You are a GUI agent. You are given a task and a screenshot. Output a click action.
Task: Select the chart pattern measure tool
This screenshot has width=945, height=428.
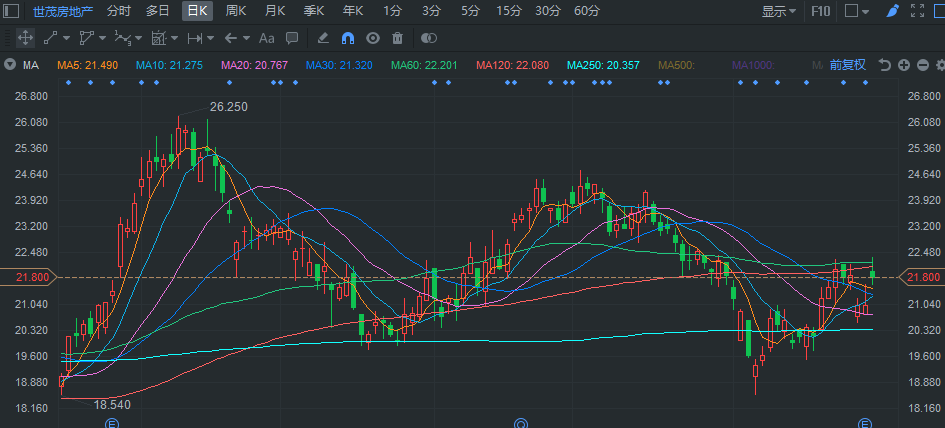point(159,38)
